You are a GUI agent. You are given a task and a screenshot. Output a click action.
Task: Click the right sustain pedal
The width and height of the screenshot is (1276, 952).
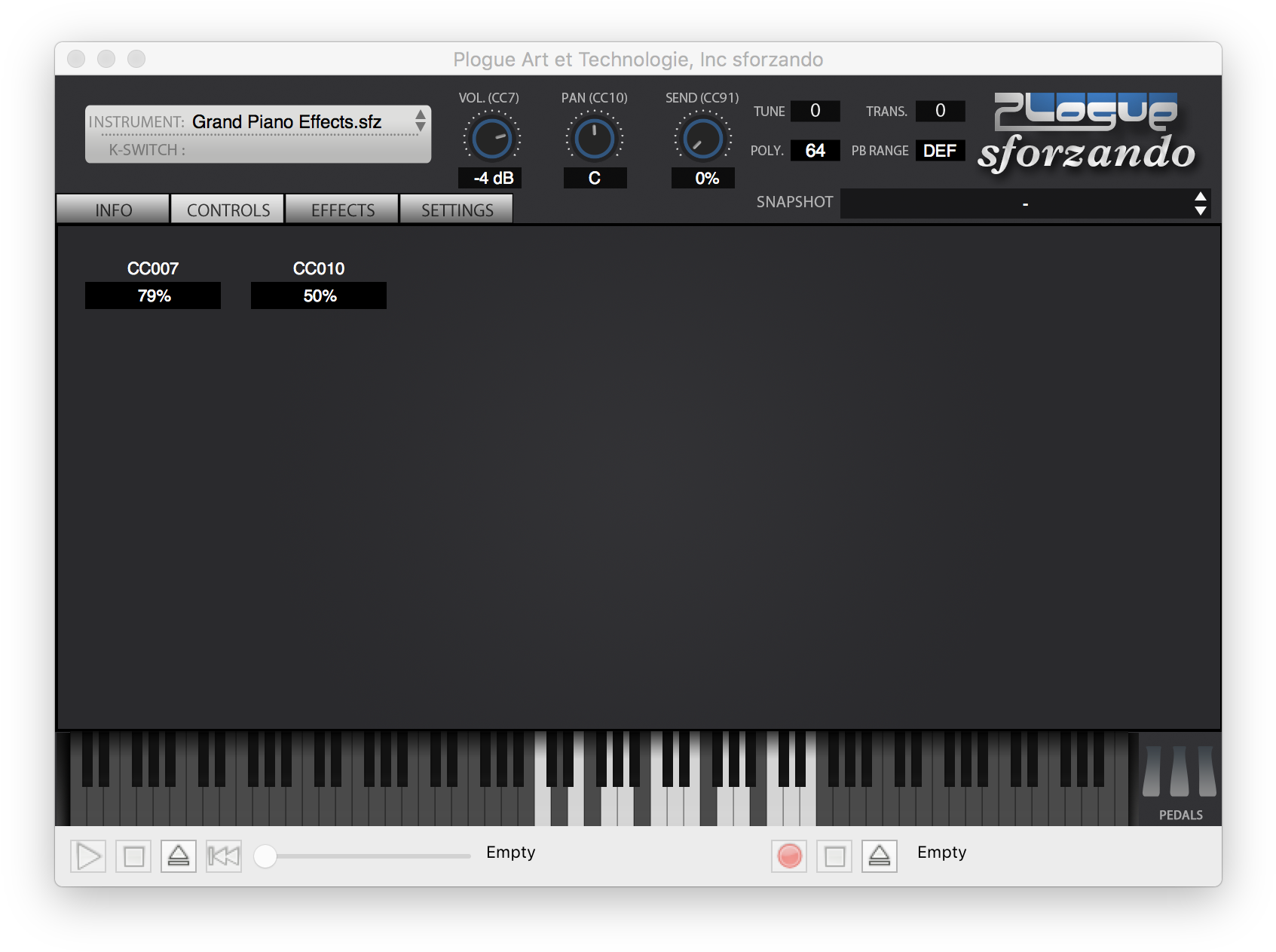click(x=1207, y=771)
